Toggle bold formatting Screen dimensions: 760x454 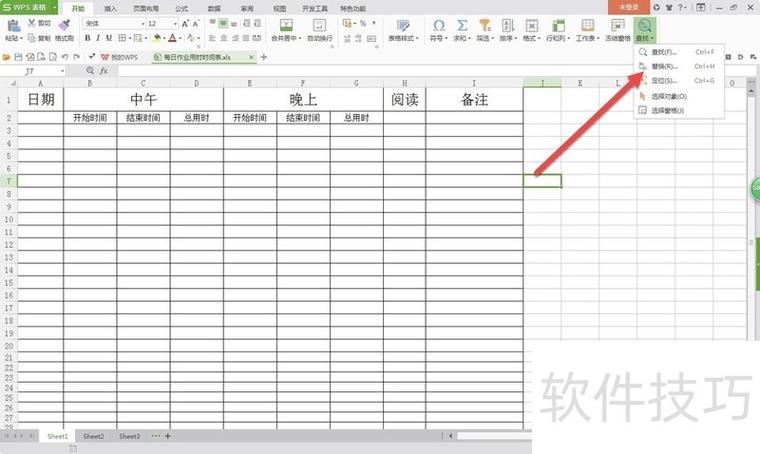(x=87, y=38)
